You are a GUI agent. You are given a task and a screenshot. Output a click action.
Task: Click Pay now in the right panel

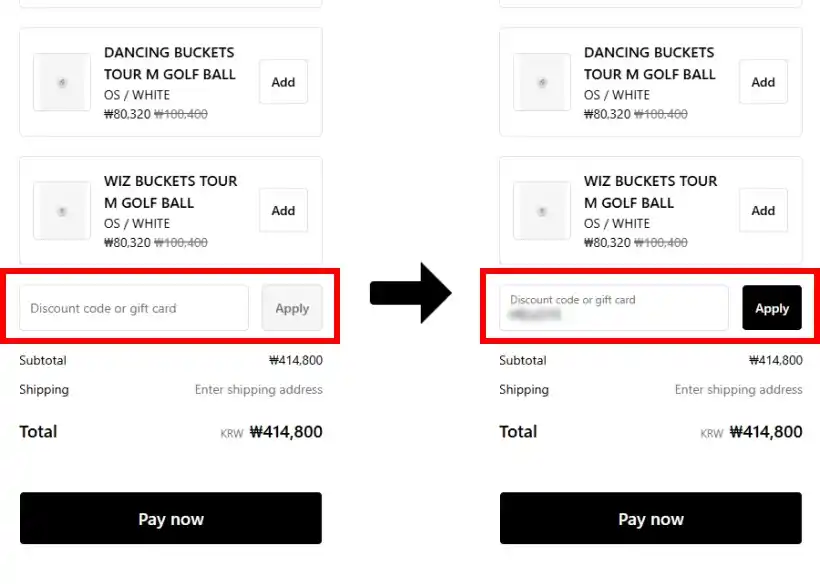pos(651,519)
